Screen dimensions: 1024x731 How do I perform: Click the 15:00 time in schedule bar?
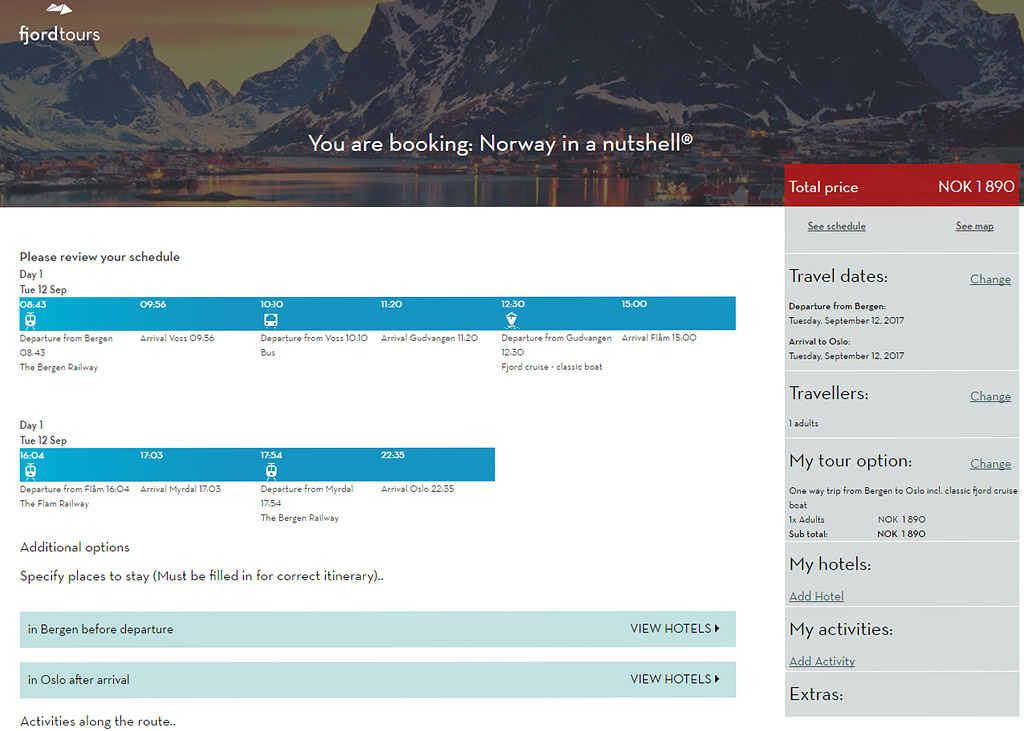[634, 304]
